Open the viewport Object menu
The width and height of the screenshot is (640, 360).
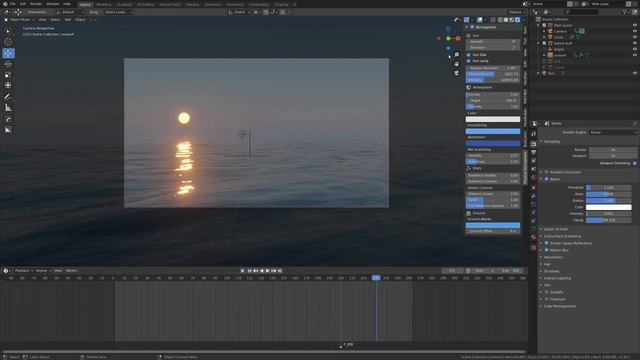[80, 20]
